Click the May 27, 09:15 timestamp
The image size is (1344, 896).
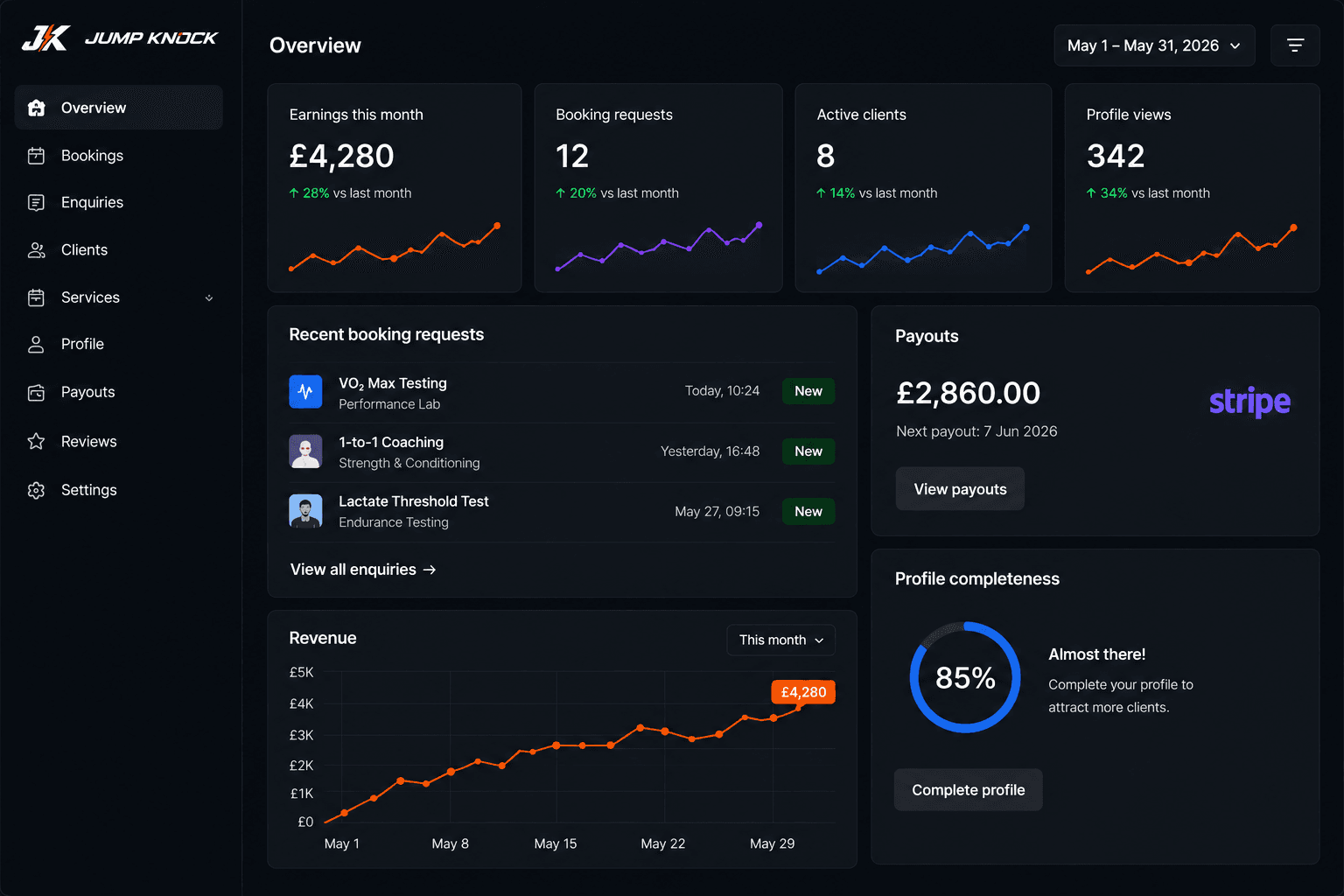[717, 512]
